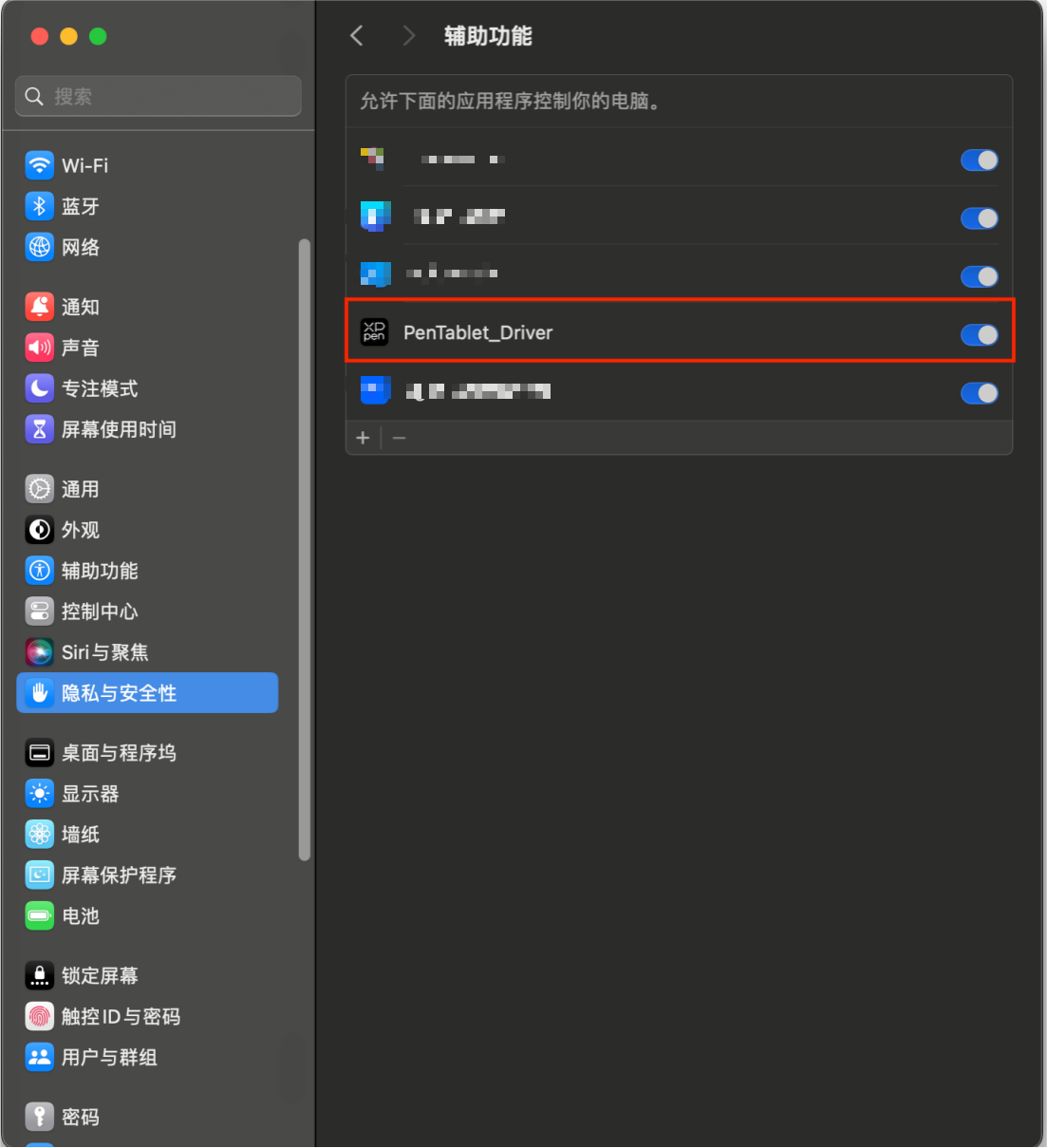Toggle off the first app's switch
This screenshot has width=1047, height=1148.
point(979,160)
